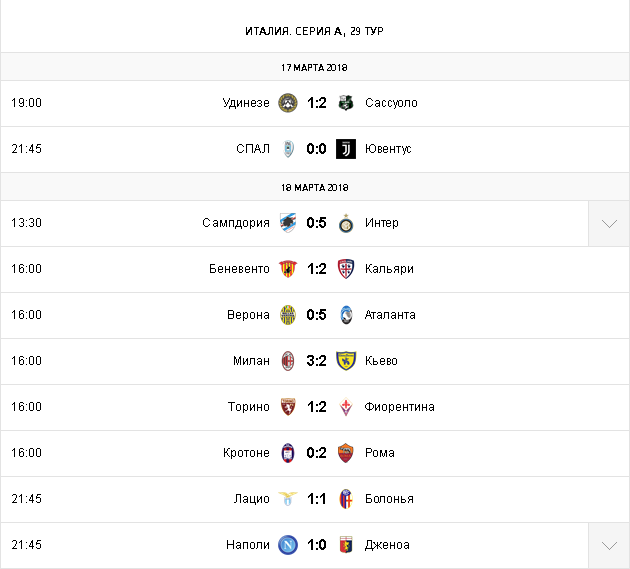The image size is (630, 569).
Task: Click the Inter club crest icon
Action: click(346, 223)
